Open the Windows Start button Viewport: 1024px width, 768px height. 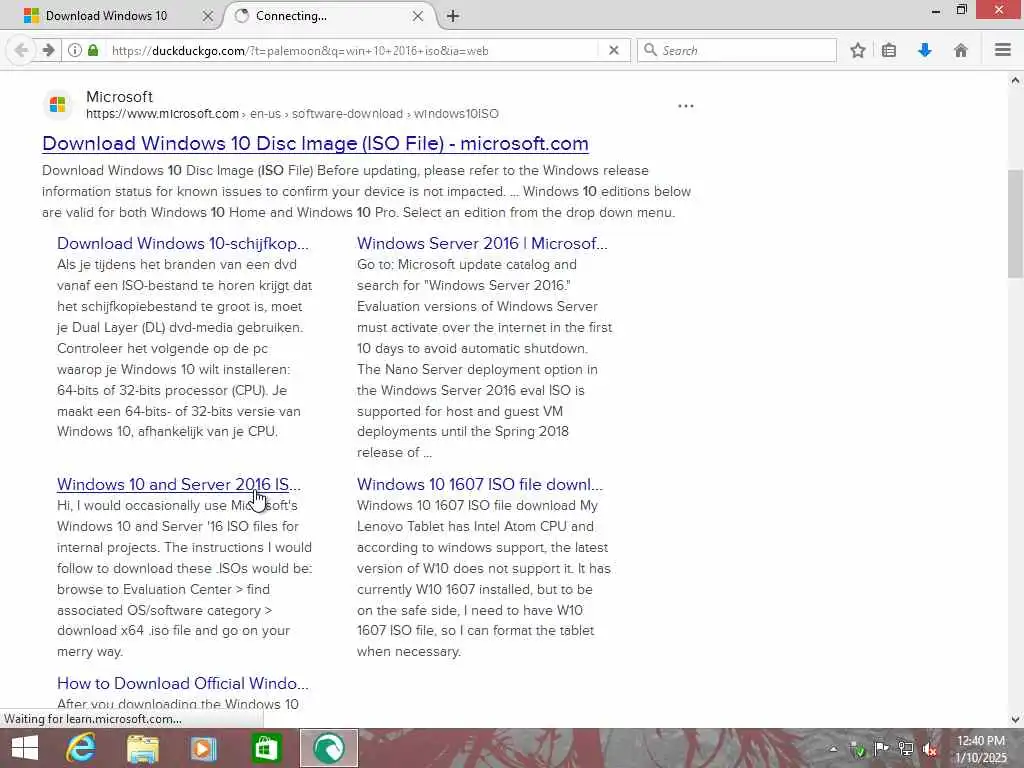point(25,748)
